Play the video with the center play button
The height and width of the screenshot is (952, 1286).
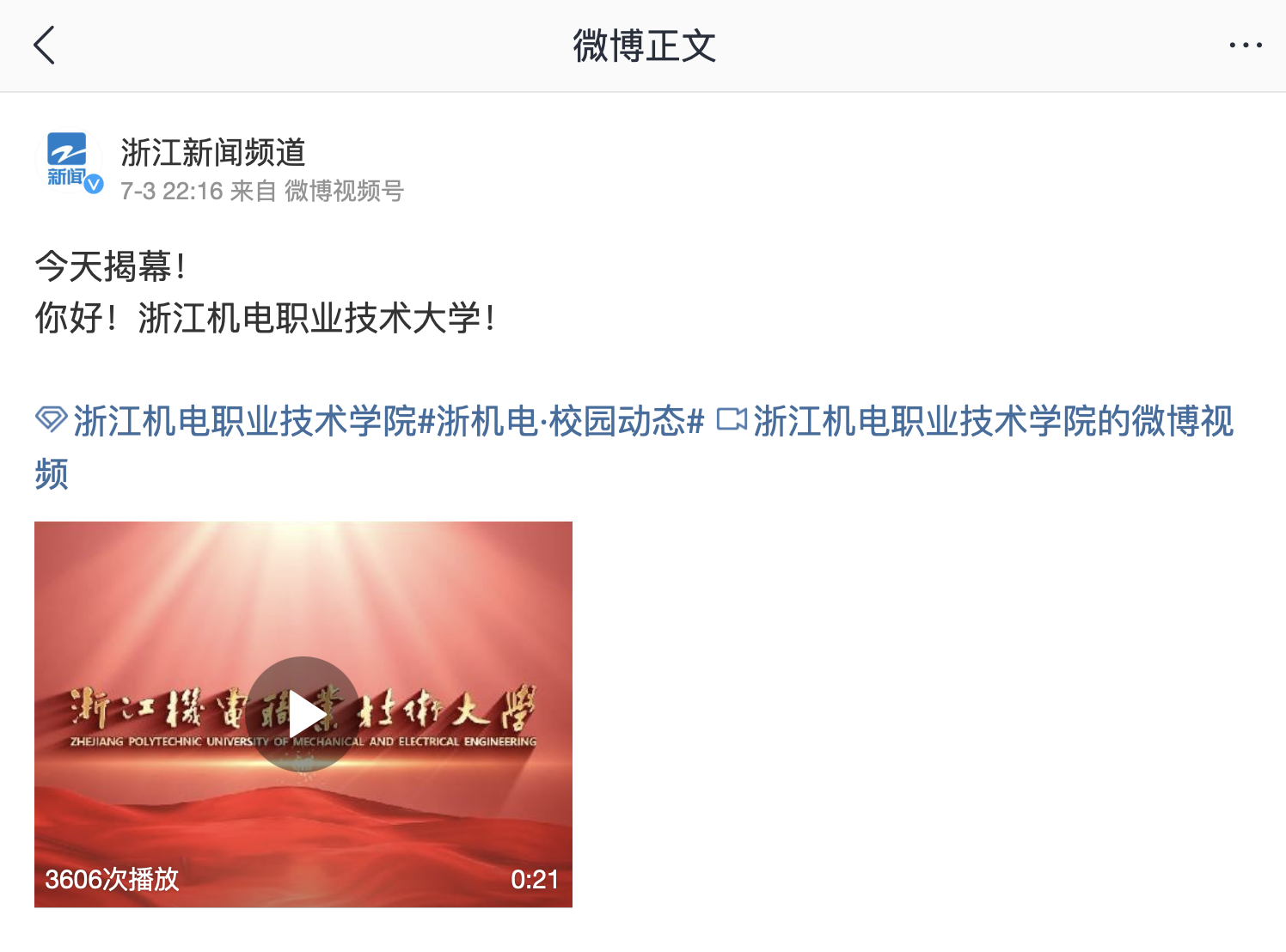(x=303, y=714)
